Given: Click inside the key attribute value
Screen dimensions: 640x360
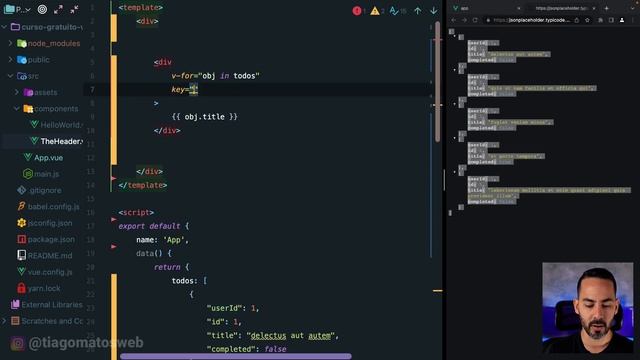Looking at the screenshot, I should (193, 89).
